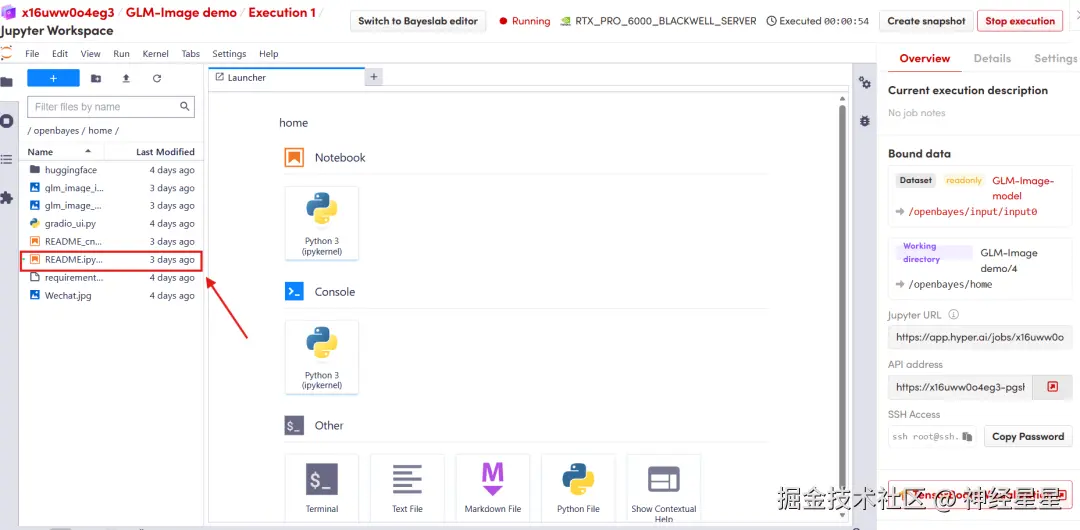The width and height of the screenshot is (1080, 530).
Task: Copy the SSH command icon
Action: (967, 437)
